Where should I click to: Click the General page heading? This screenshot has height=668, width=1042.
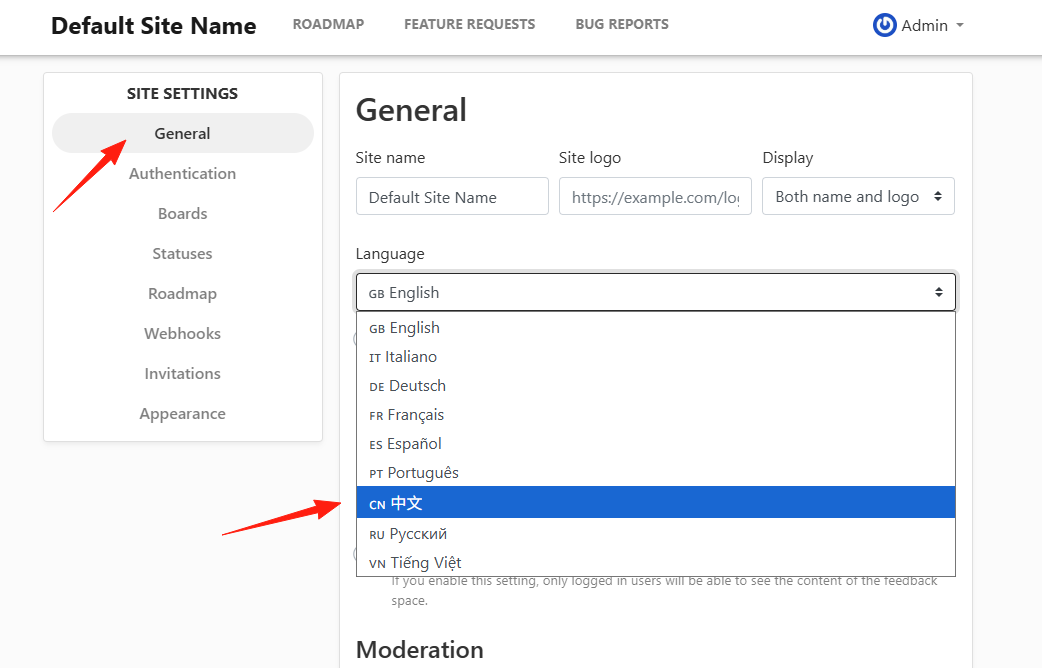tap(411, 110)
